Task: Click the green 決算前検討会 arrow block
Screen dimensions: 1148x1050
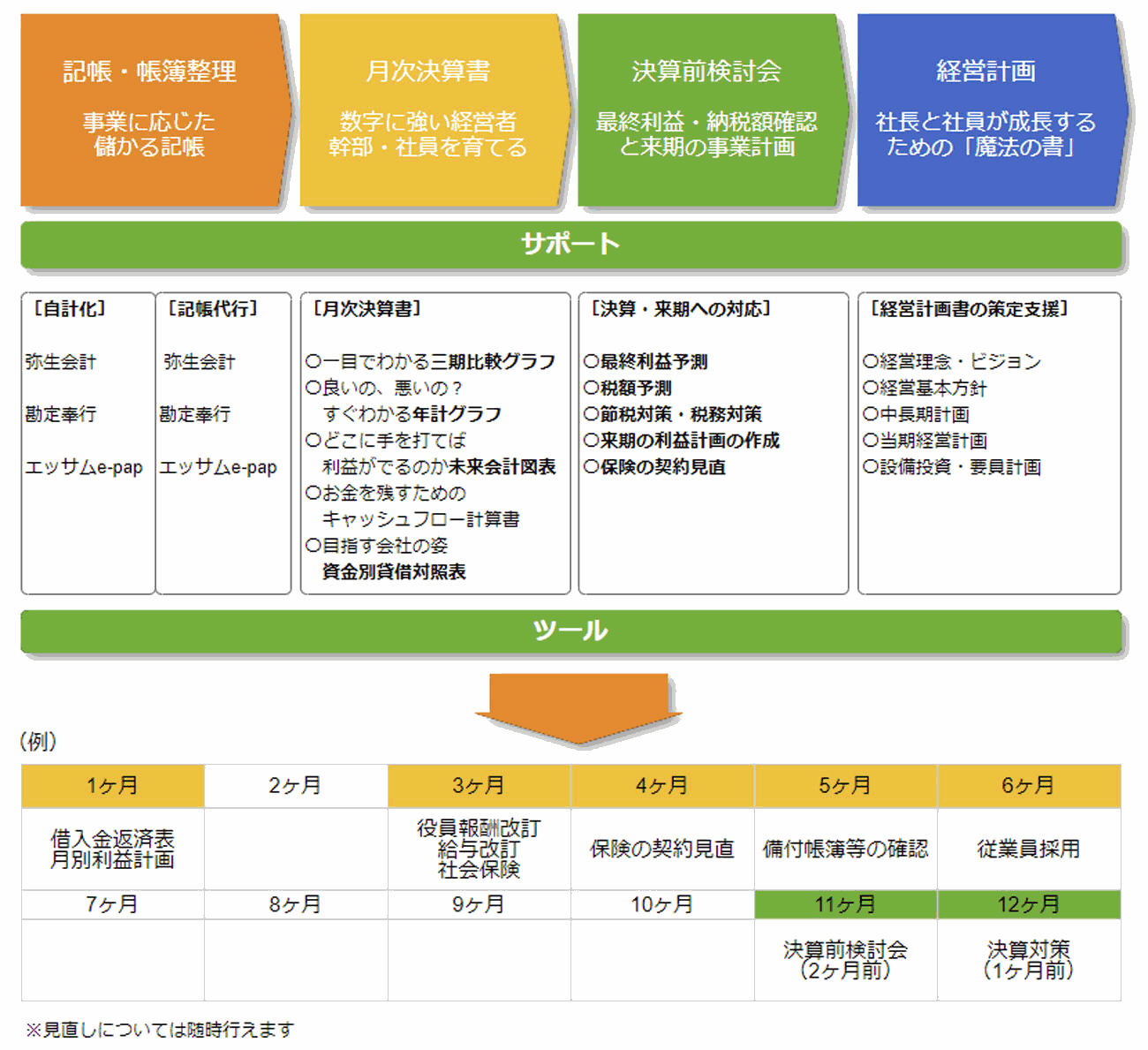Action: (713, 110)
